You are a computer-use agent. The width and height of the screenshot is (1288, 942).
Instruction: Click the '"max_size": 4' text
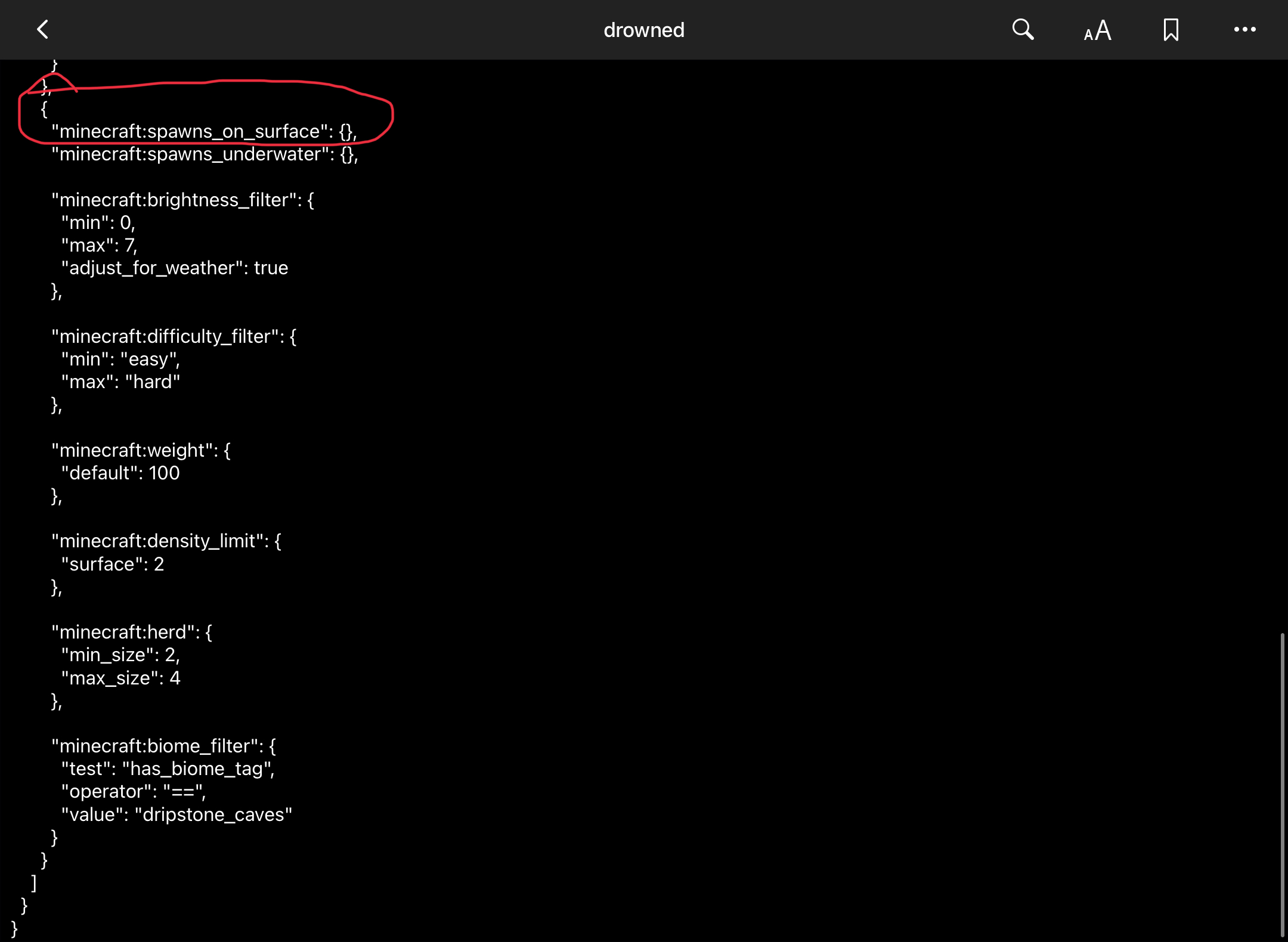click(x=120, y=678)
